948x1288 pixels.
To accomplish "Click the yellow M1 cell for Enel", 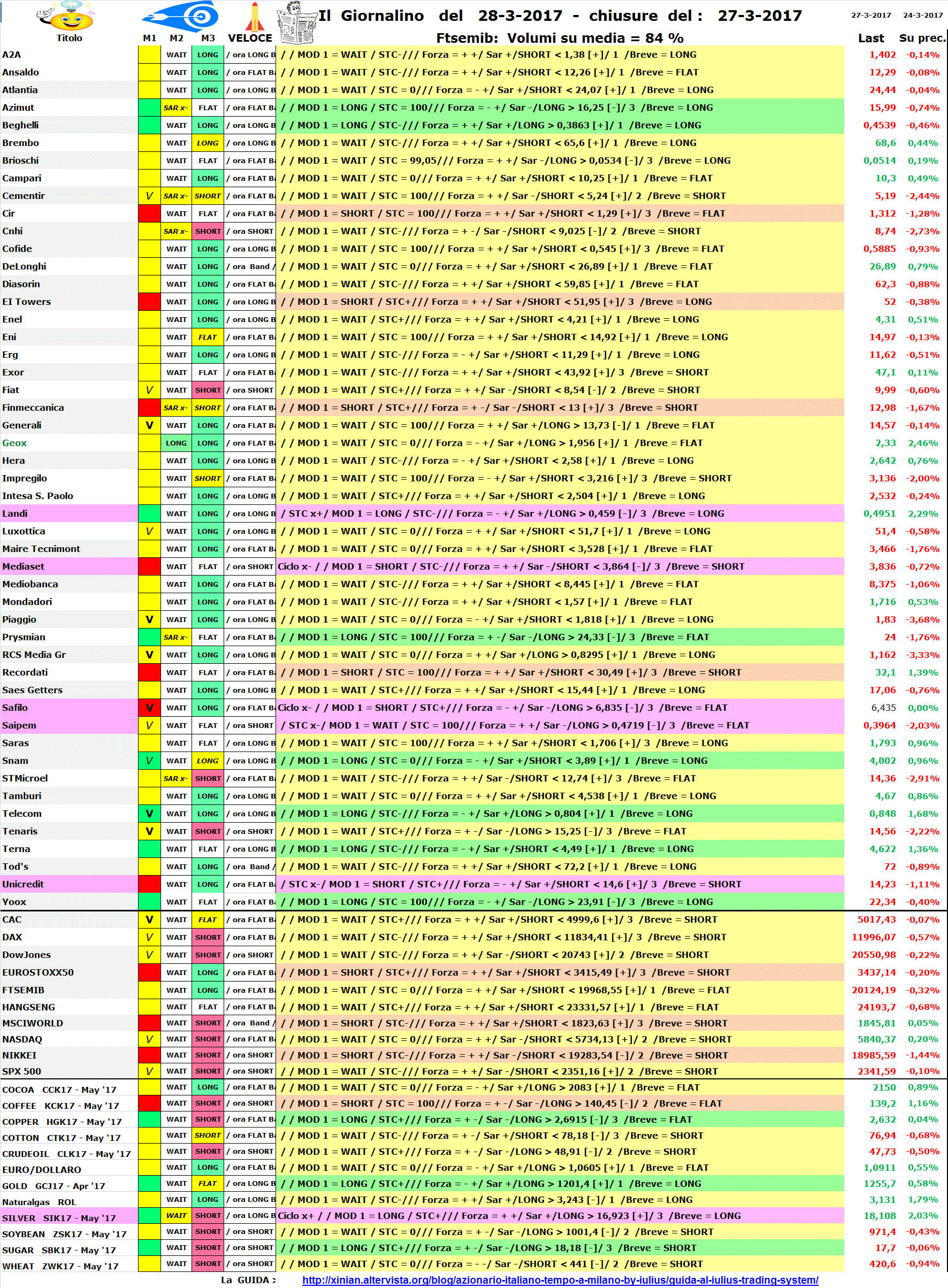I will pyautogui.click(x=149, y=319).
